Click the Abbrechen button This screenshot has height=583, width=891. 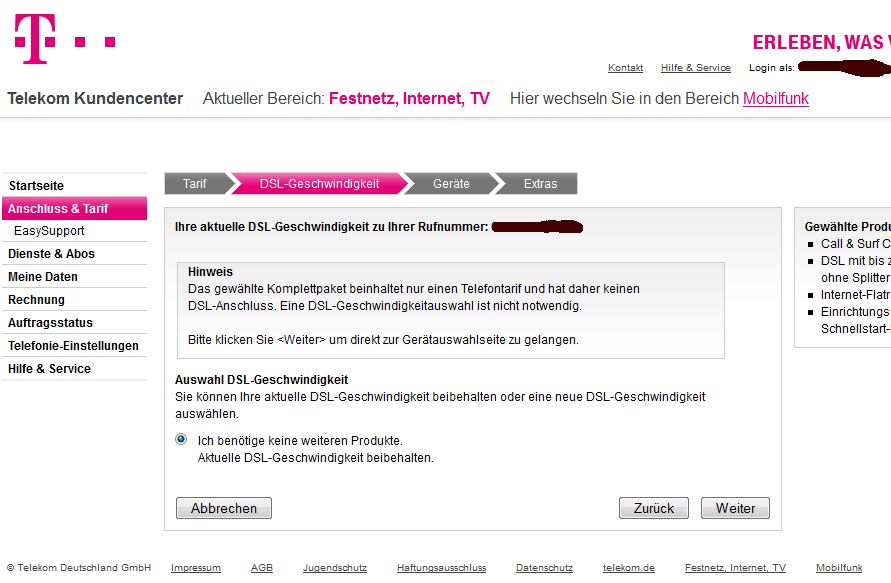coord(224,508)
